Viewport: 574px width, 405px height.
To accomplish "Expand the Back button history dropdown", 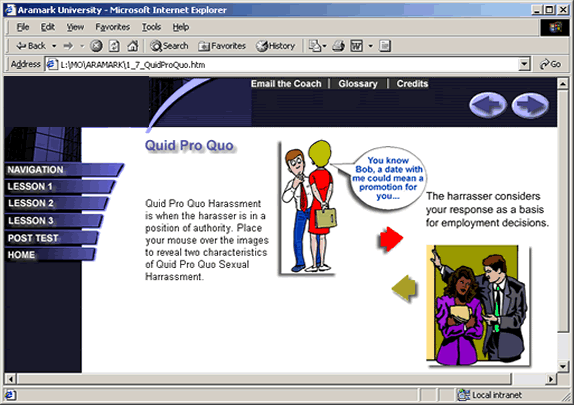I will (x=54, y=46).
